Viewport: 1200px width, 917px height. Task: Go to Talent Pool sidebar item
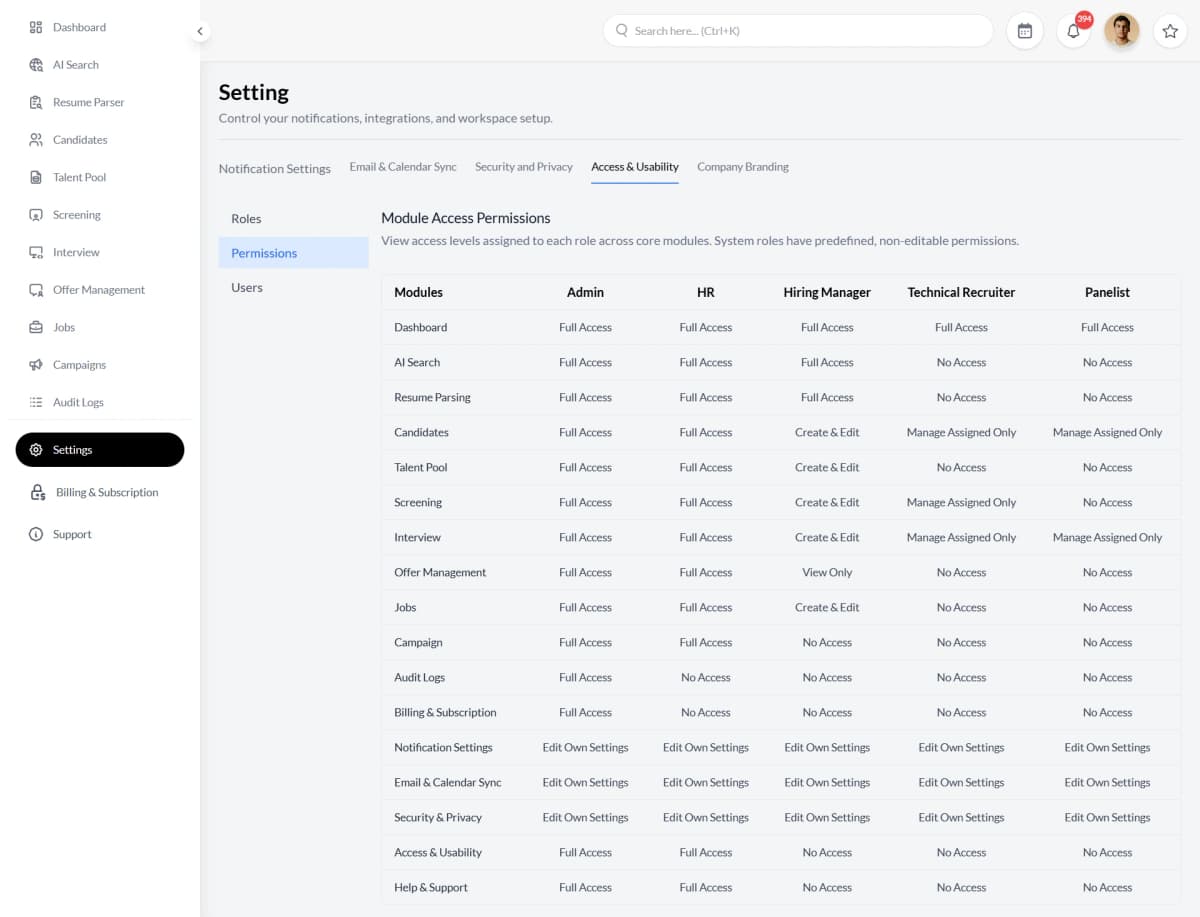(x=79, y=177)
